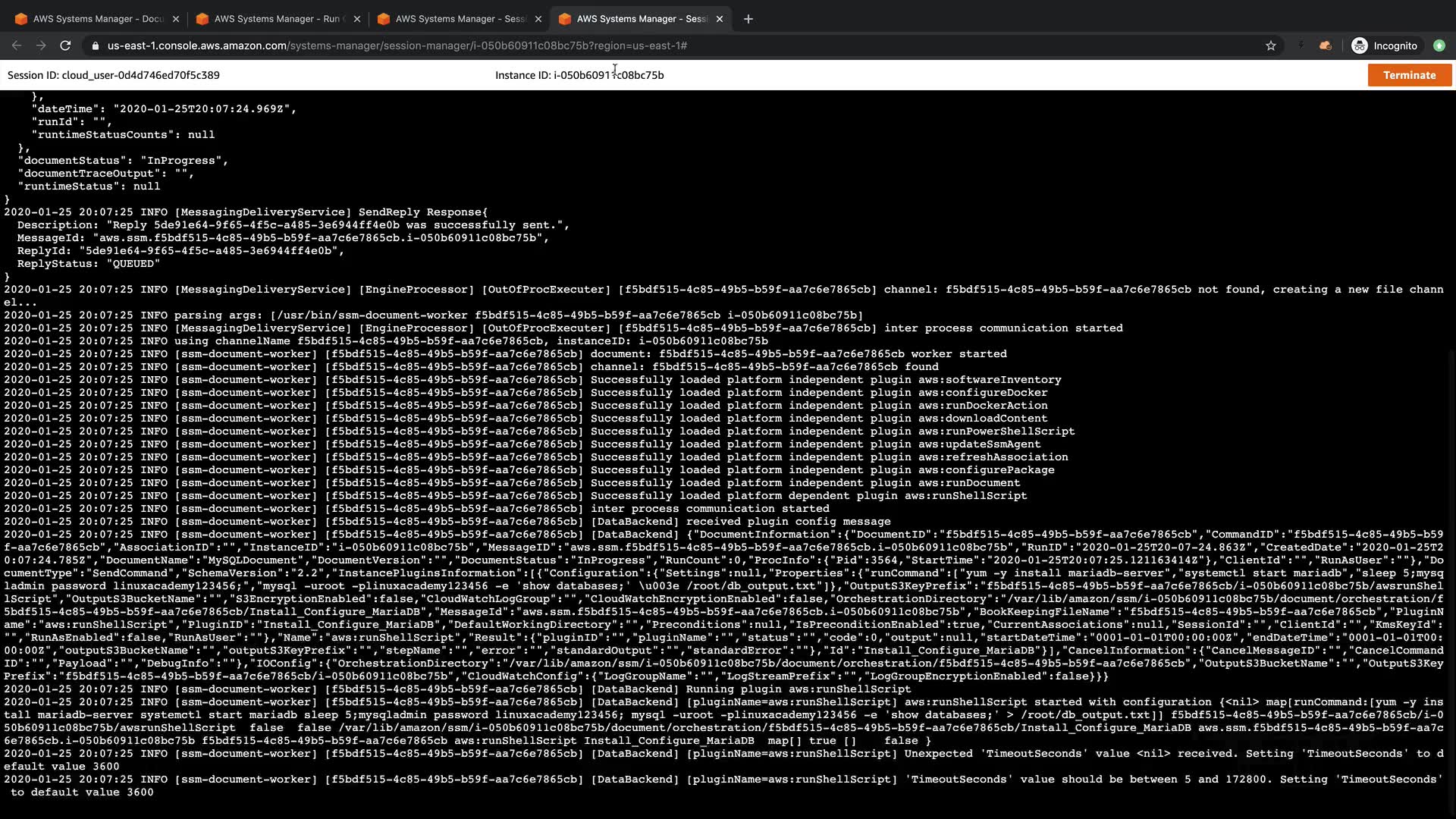Close the Run Command tab
Image resolution: width=1456 pixels, height=819 pixels.
point(357,19)
